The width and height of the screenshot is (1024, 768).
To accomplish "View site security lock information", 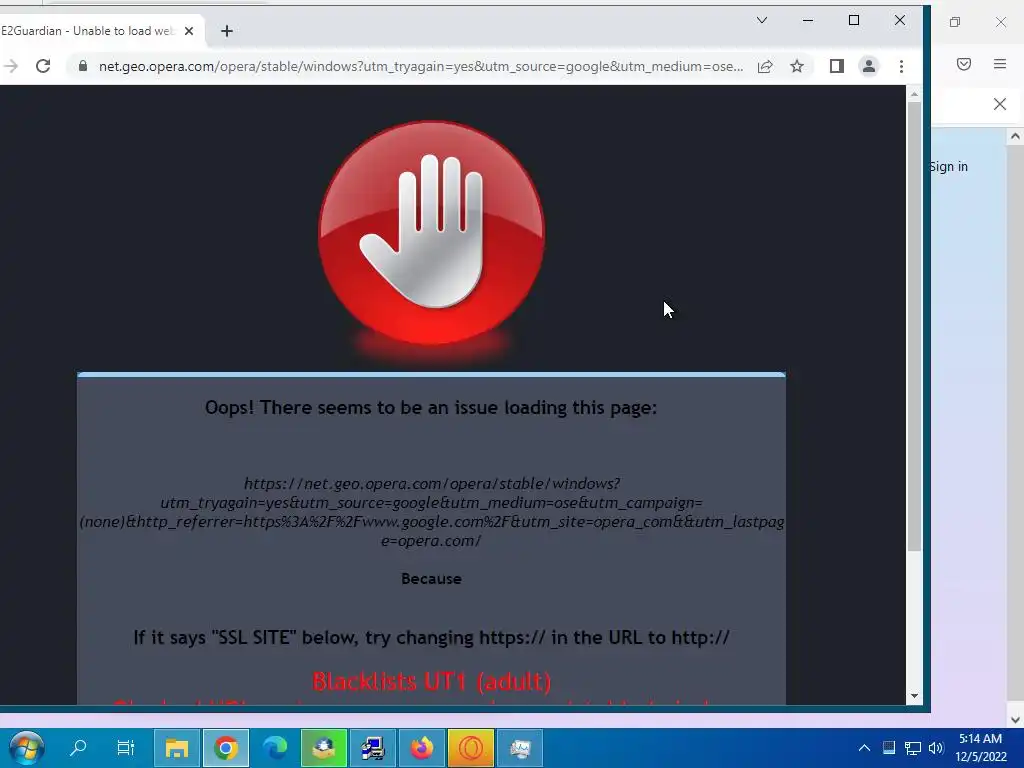I will point(83,66).
